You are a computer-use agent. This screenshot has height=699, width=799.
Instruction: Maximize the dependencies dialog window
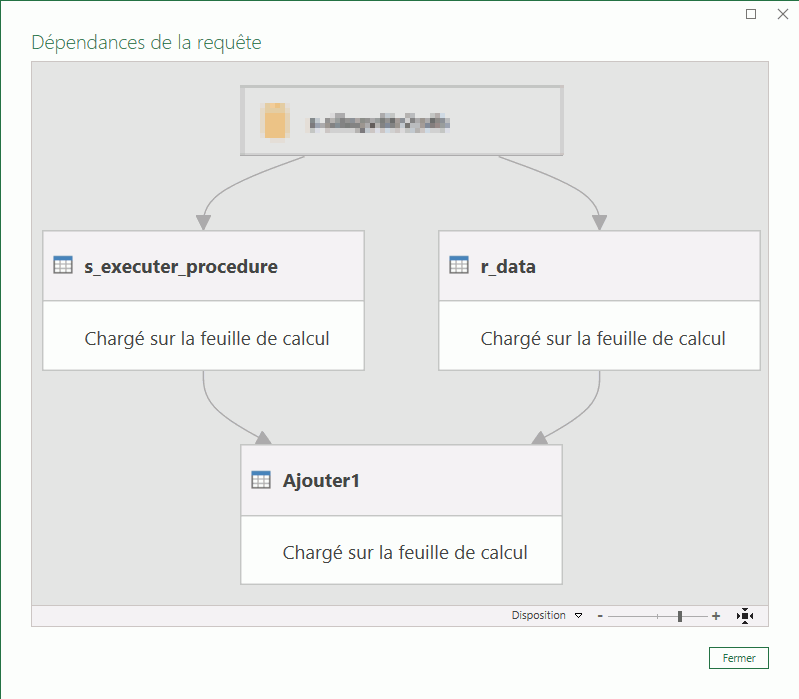(752, 14)
